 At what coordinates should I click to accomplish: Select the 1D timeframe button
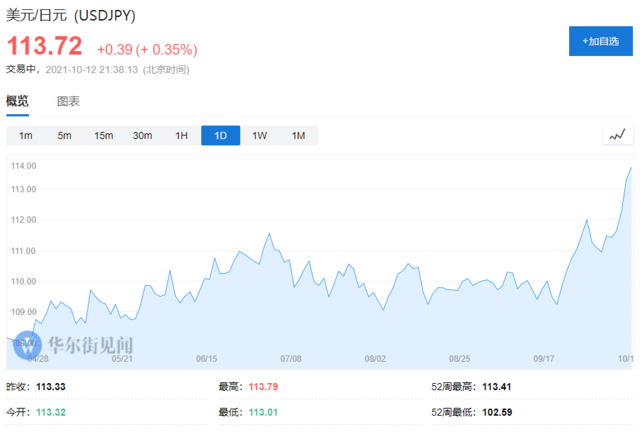click(x=220, y=136)
